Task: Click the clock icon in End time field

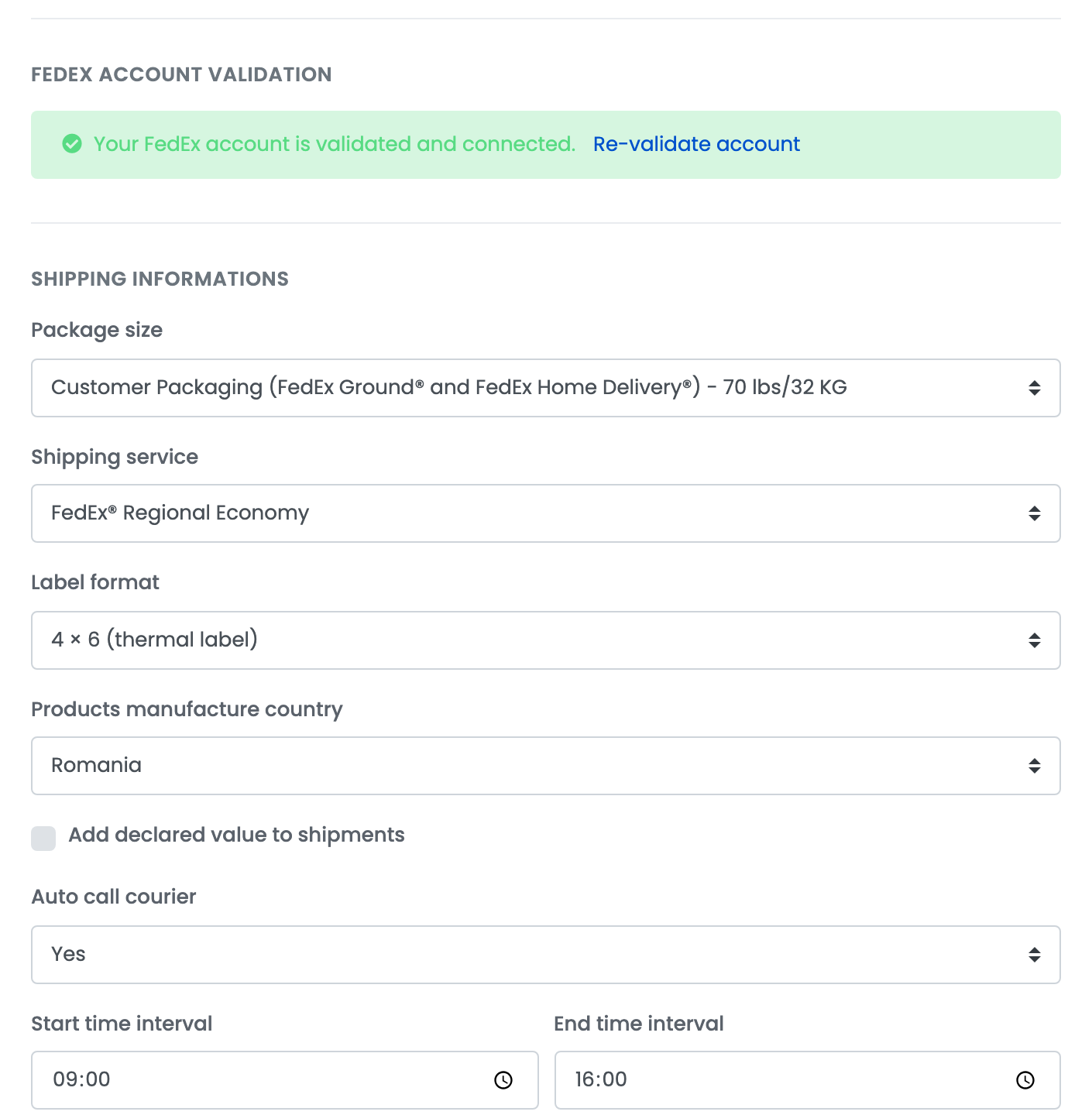Action: pos(1025,1080)
